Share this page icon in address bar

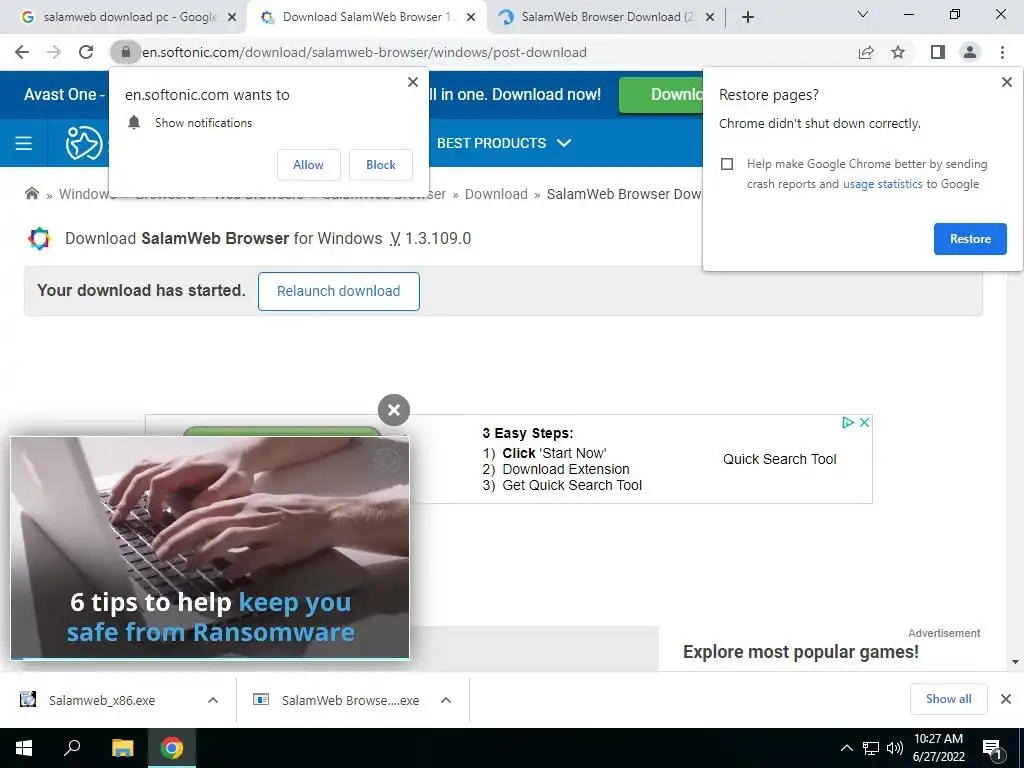coord(866,52)
